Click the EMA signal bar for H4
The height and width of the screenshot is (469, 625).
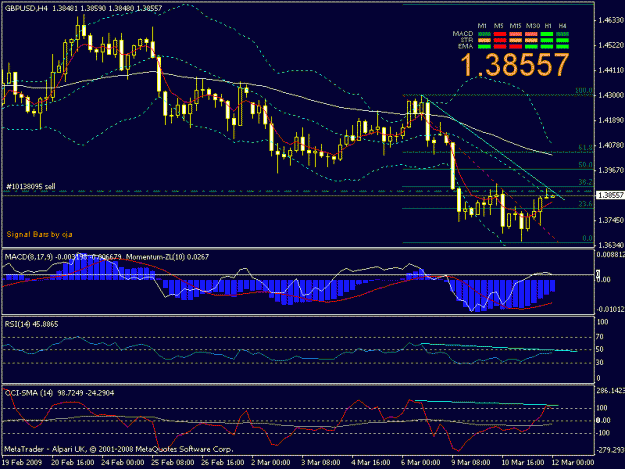pos(562,47)
